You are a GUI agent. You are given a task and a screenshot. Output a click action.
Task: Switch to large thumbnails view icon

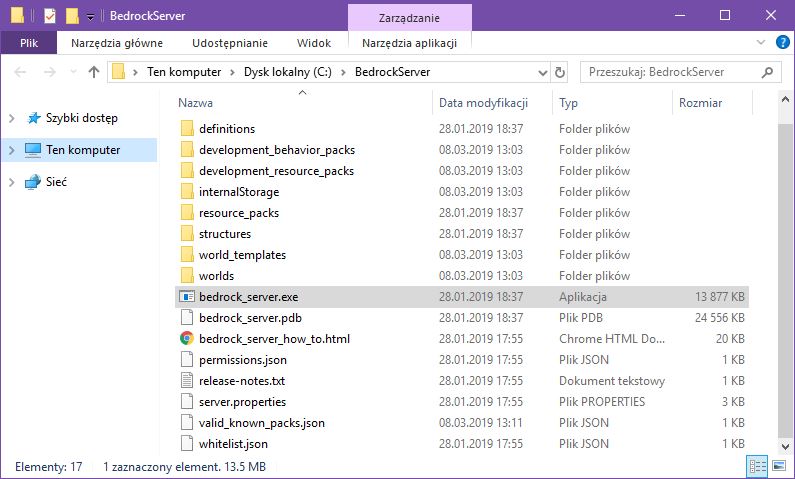[779, 466]
